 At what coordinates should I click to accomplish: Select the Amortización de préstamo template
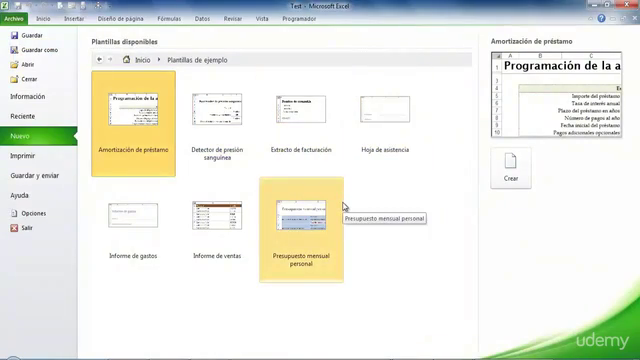pyautogui.click(x=133, y=124)
